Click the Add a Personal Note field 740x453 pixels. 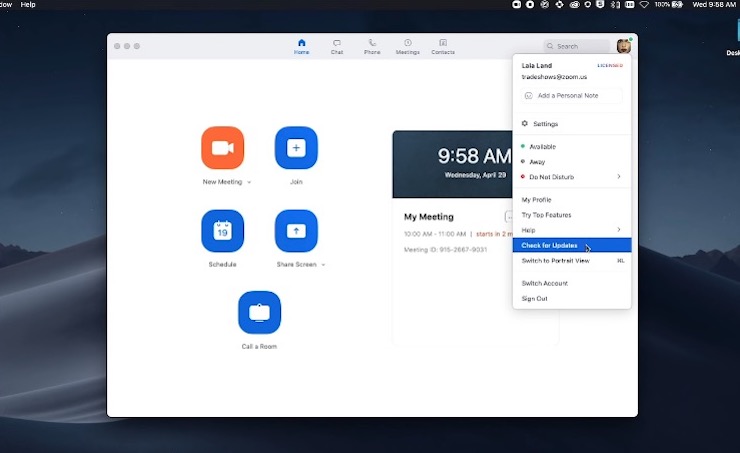(x=571, y=96)
